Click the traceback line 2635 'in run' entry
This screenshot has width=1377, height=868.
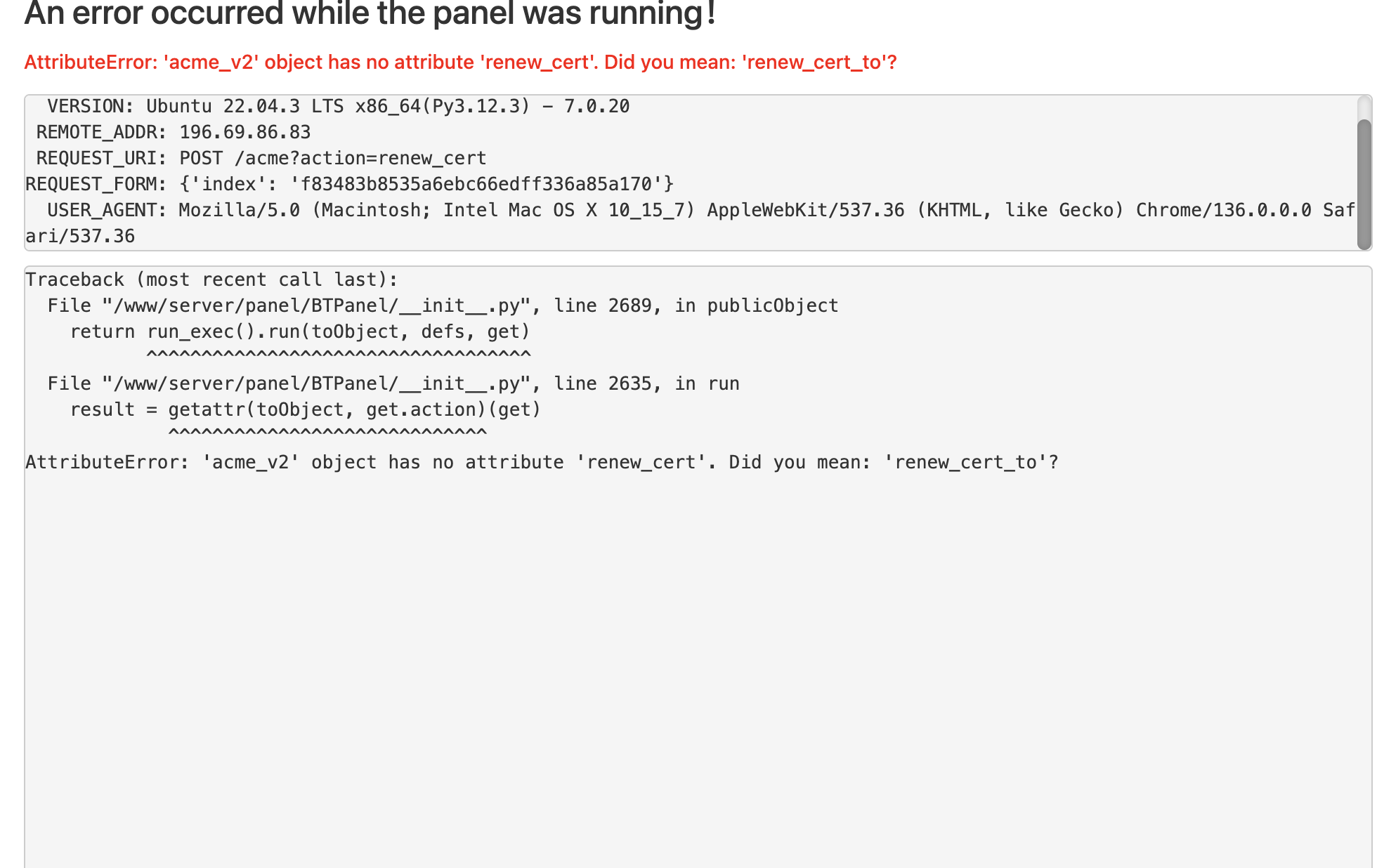(393, 384)
